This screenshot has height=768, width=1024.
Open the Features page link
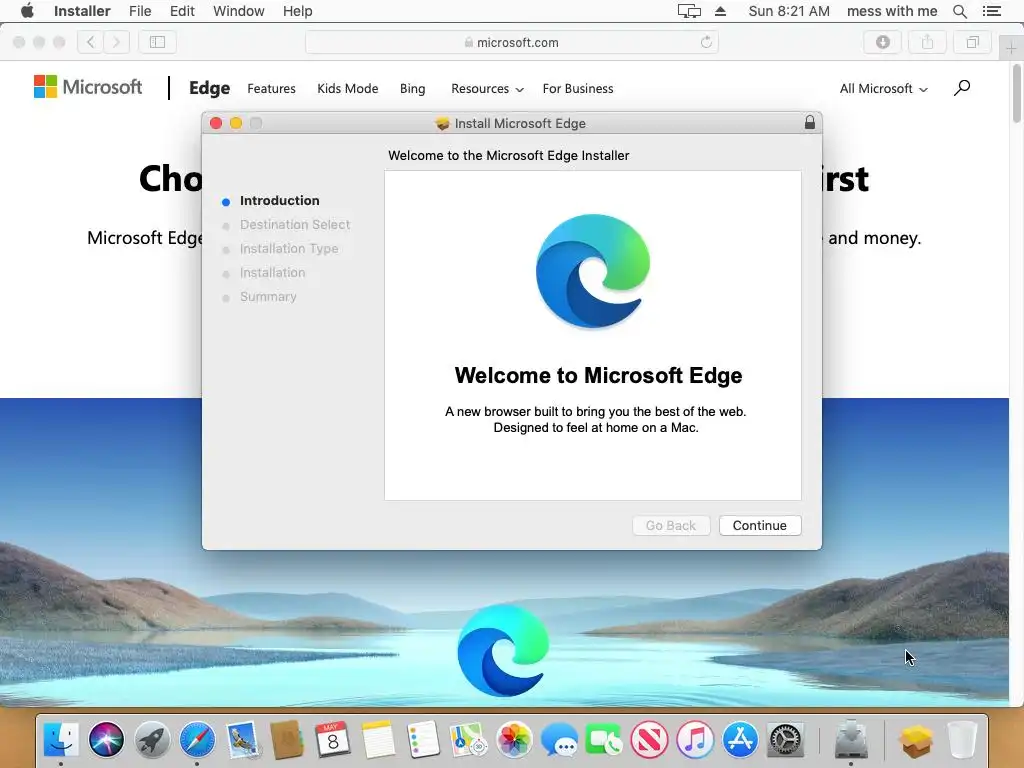coord(271,88)
